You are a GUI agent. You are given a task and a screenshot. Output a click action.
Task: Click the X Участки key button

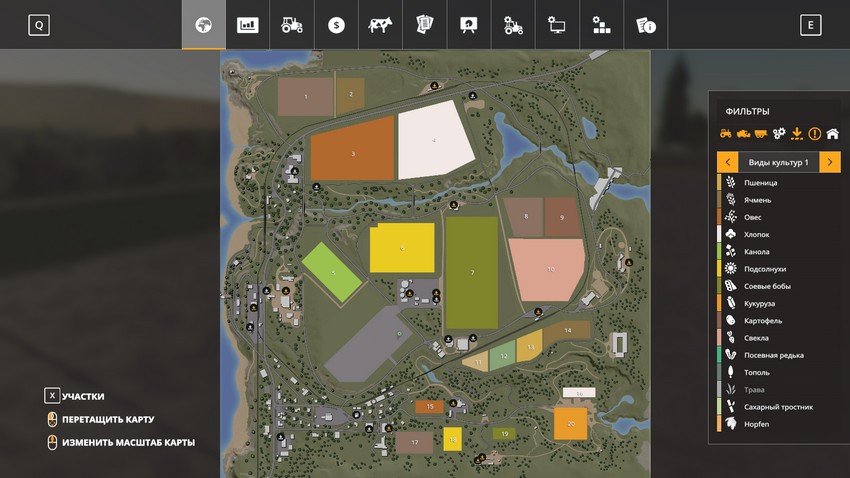click(x=52, y=396)
